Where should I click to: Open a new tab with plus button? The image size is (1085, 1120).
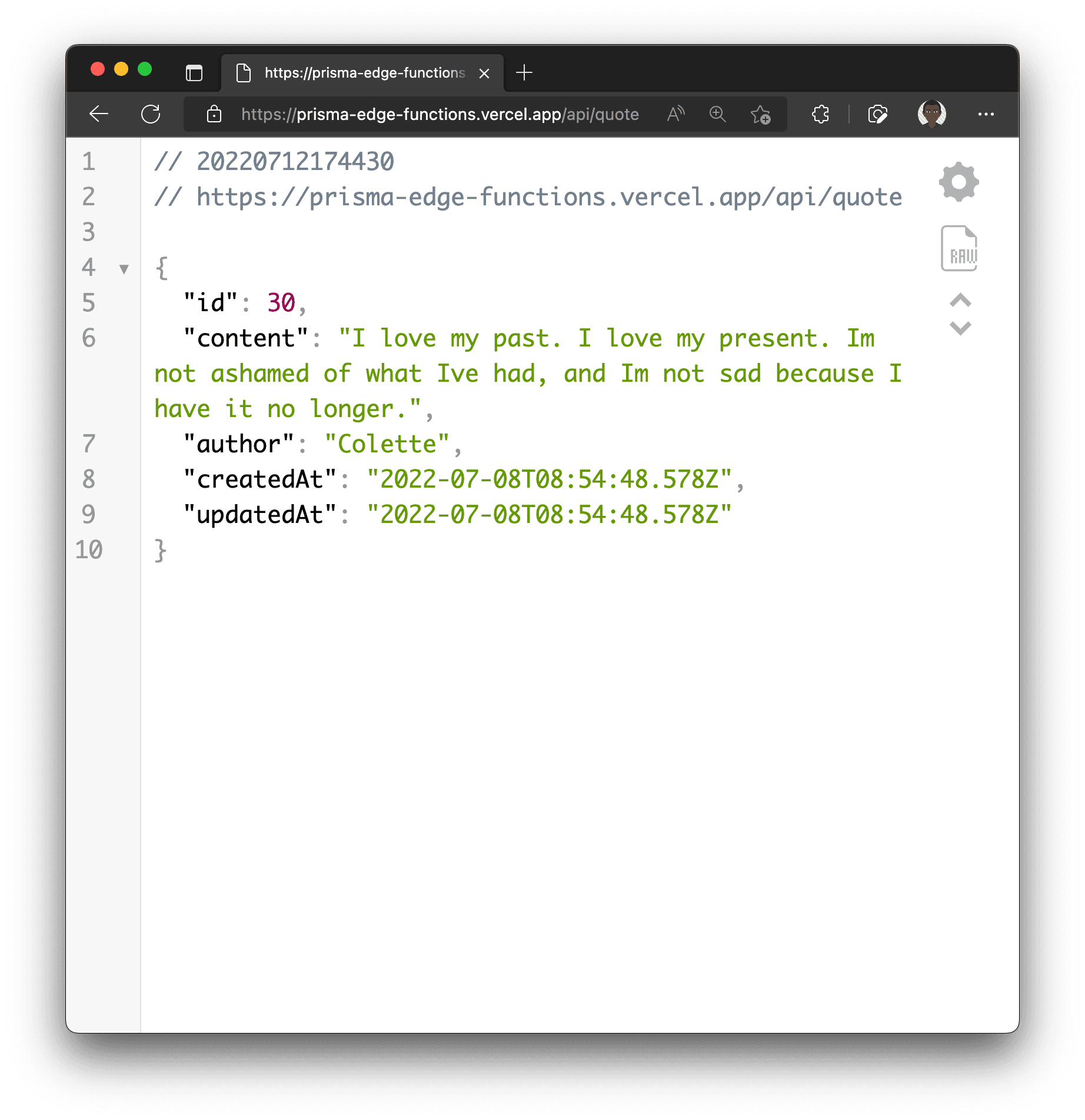[x=524, y=73]
